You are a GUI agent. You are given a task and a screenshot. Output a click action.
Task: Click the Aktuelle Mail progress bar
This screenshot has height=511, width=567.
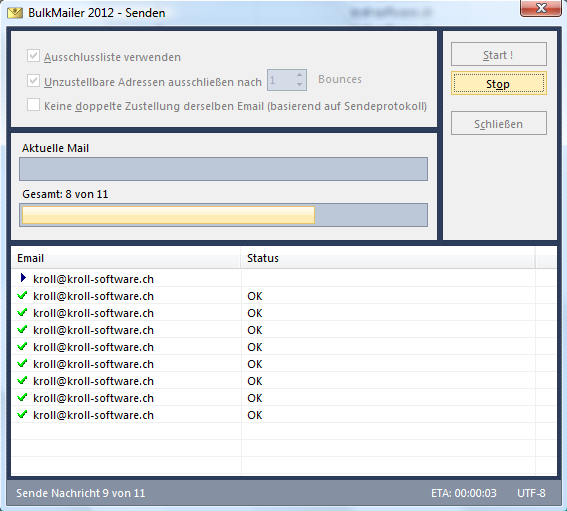pyautogui.click(x=223, y=169)
